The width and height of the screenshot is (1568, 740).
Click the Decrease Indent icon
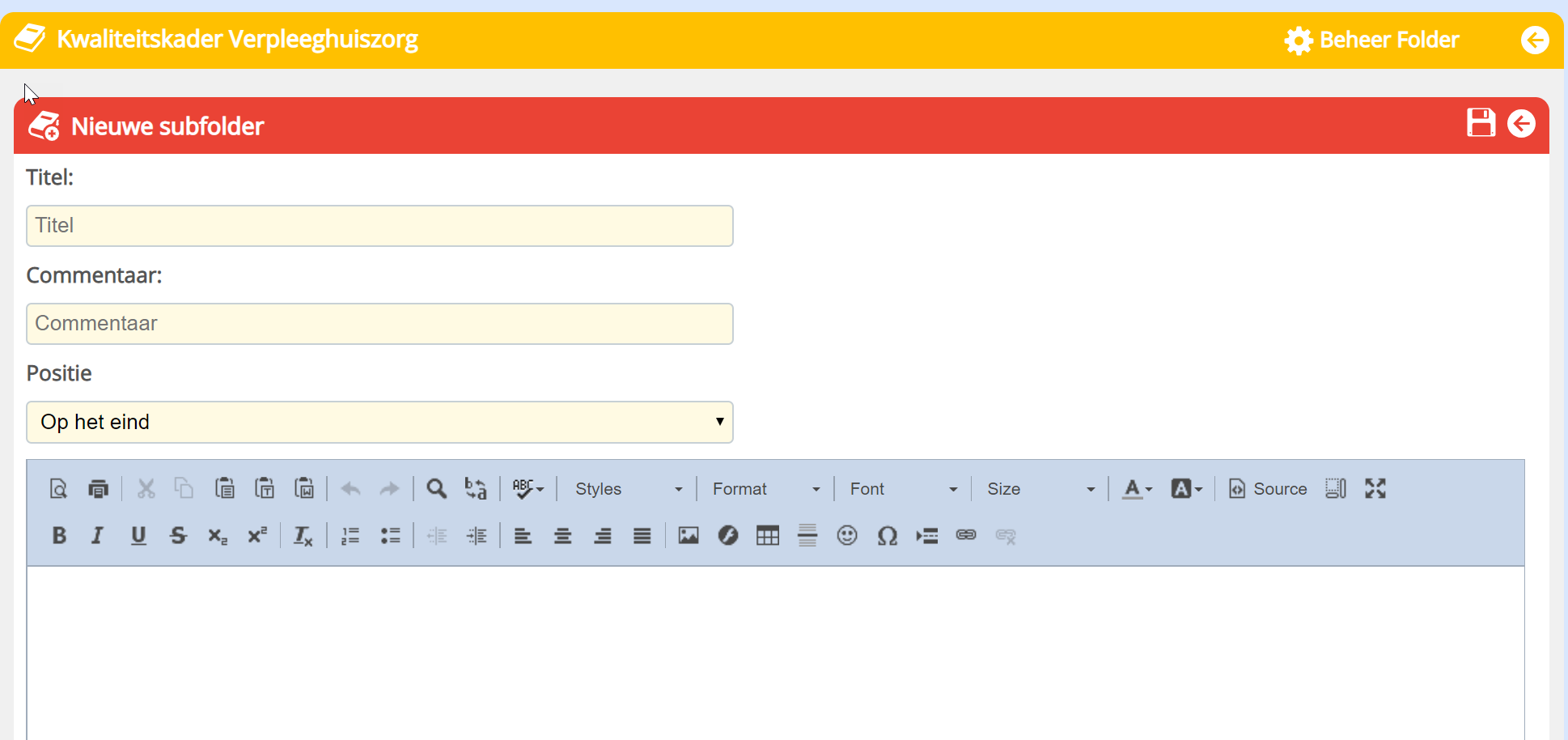pos(437,536)
